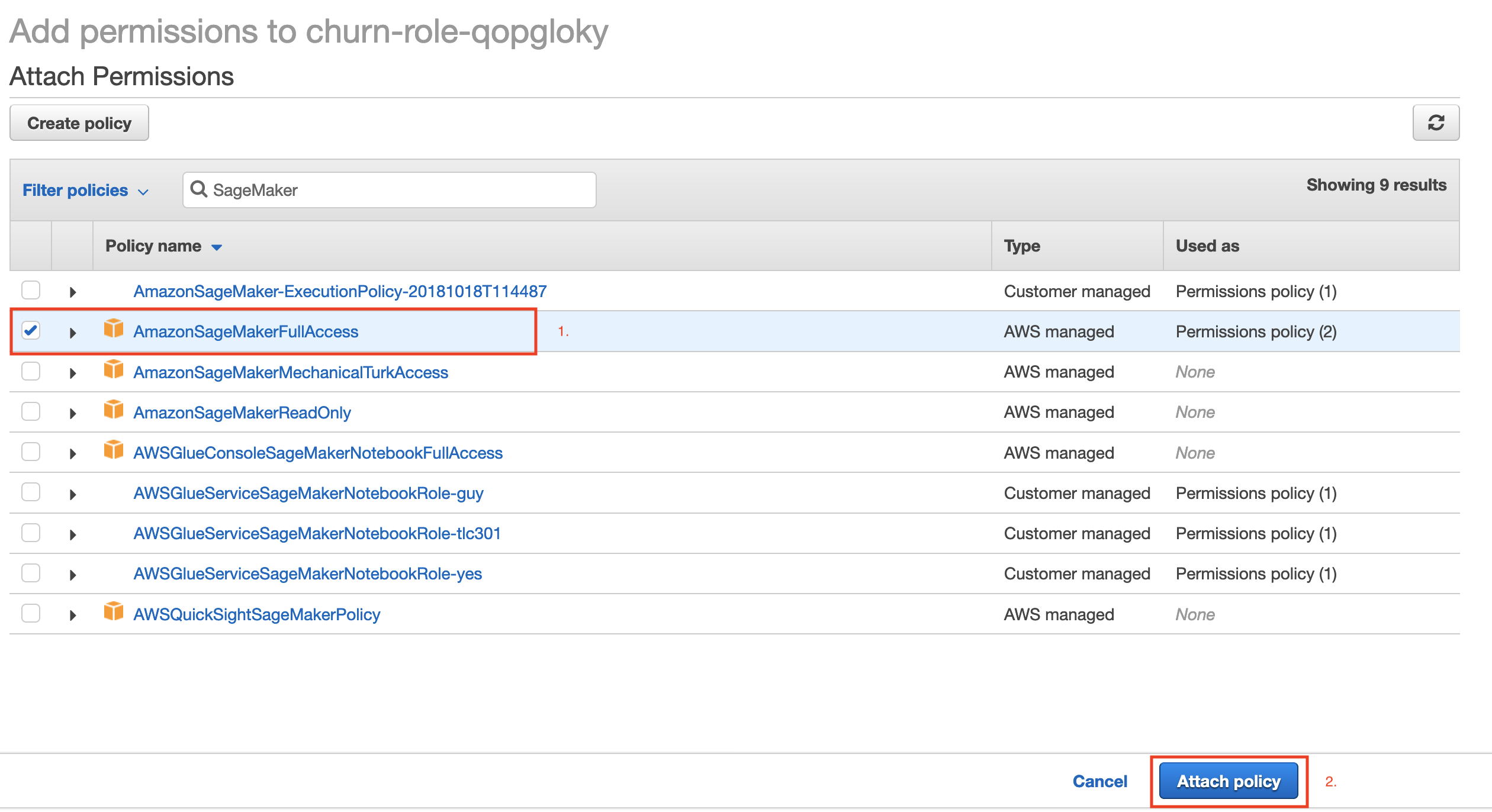Open the AWSGlueConsoleSageMakerNotebookFullAccess policy link
1492x812 pixels.
[318, 453]
